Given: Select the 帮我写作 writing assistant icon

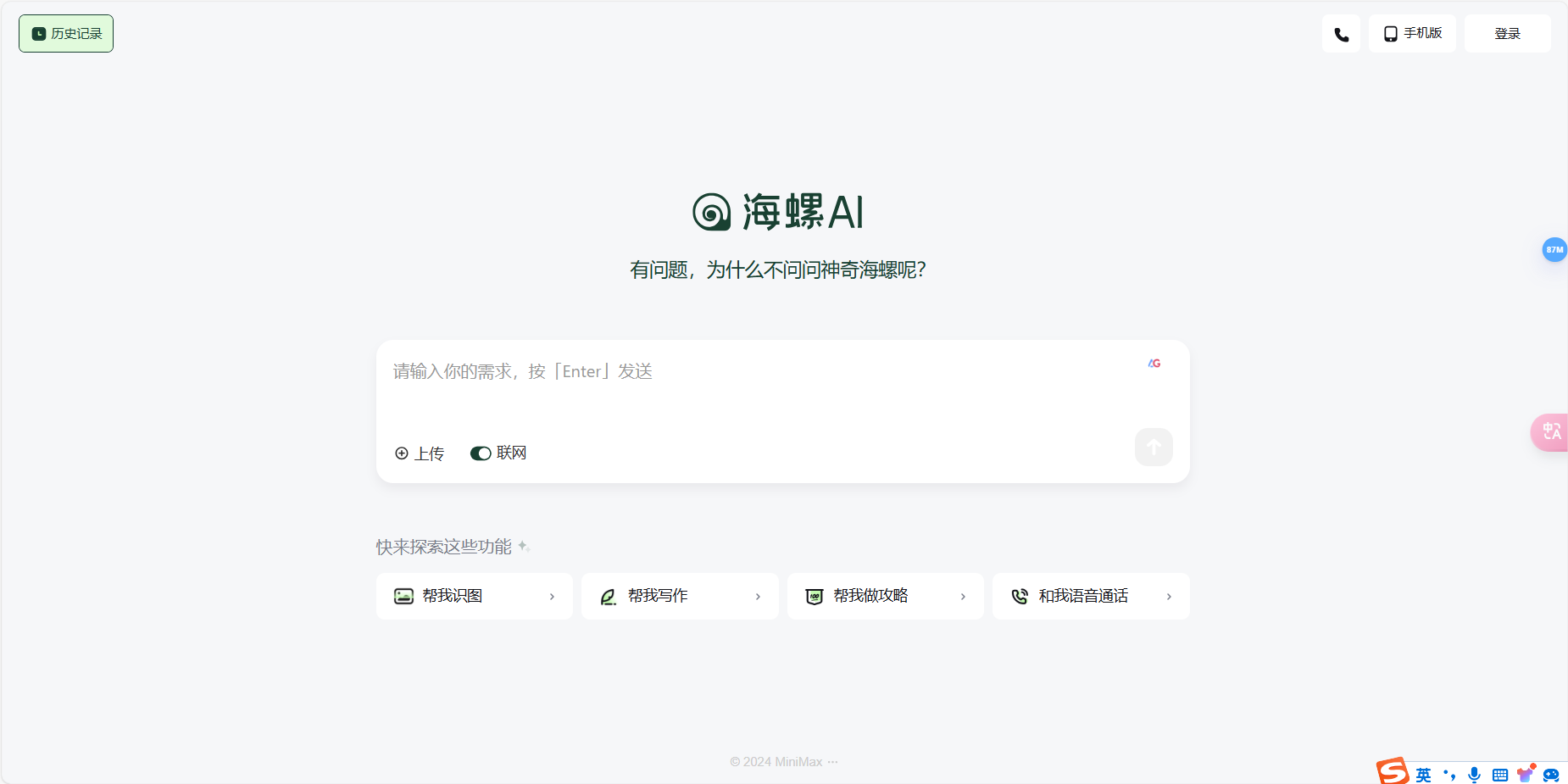Looking at the screenshot, I should 609,596.
